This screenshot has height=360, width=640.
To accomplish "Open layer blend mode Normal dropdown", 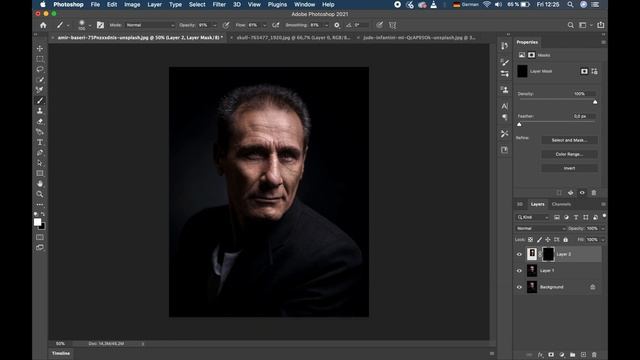I will pyautogui.click(x=541, y=229).
